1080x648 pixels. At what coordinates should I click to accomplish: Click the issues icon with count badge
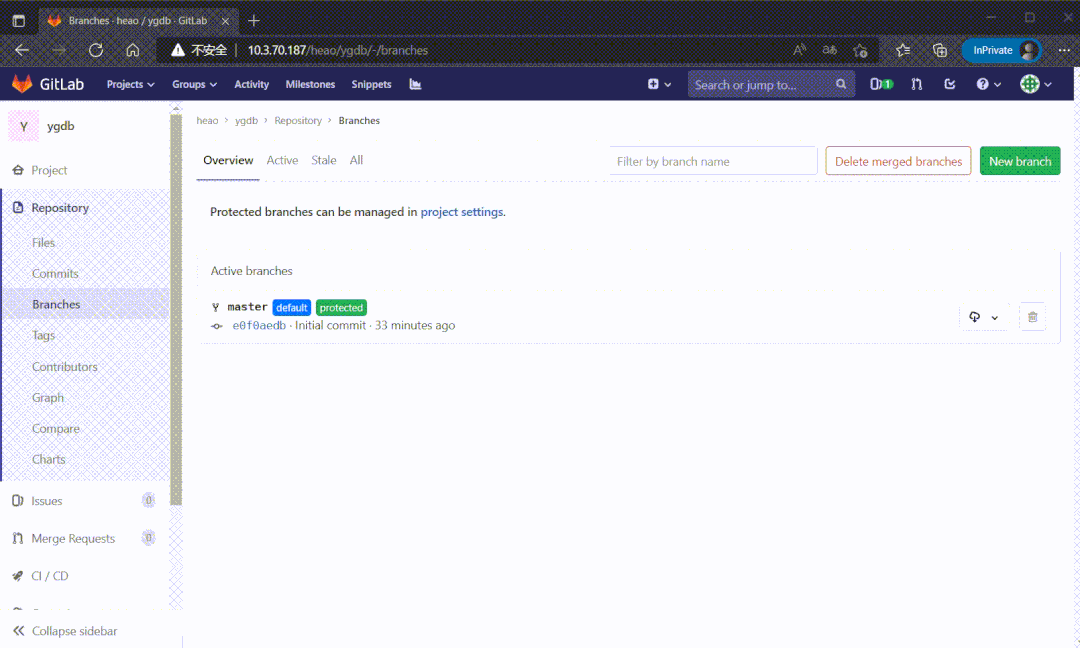[x=881, y=84]
